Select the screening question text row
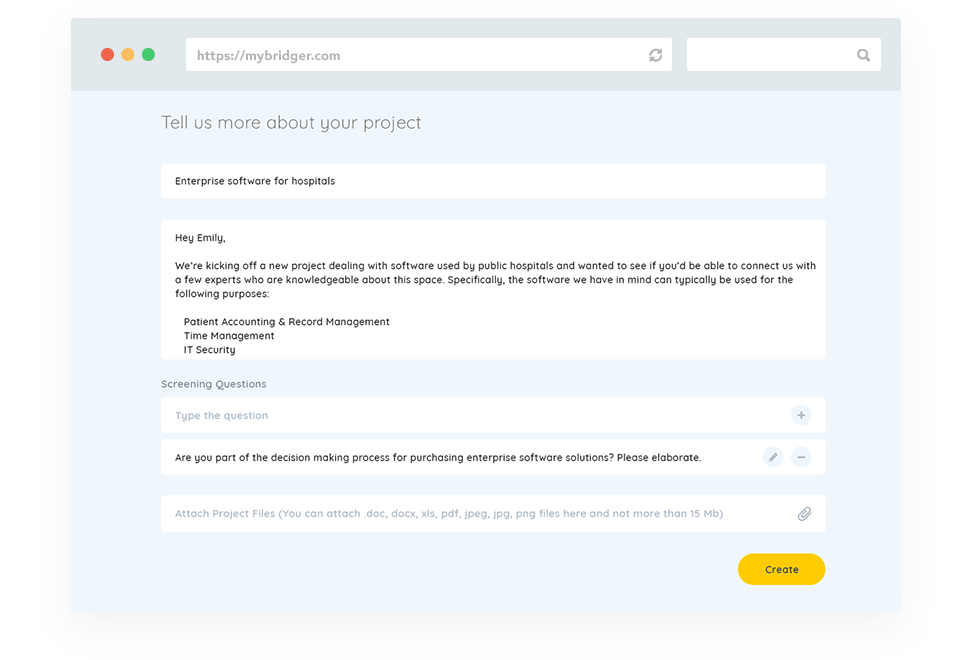 coord(437,456)
